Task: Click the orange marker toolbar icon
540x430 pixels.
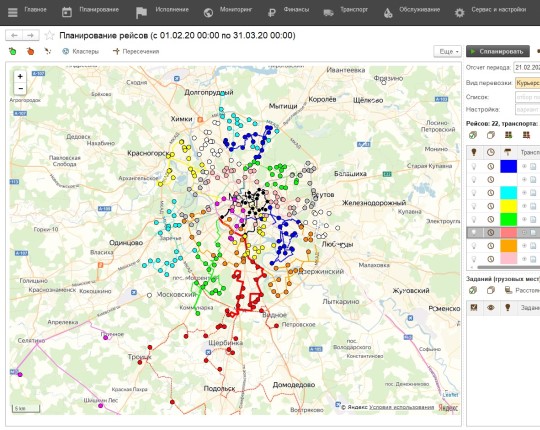Action: [30, 51]
